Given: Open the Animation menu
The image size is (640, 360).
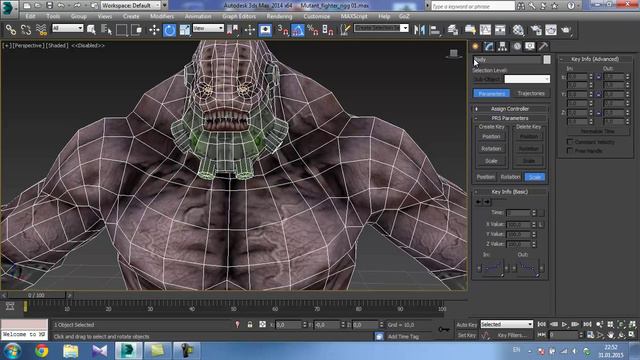Looking at the screenshot, I should 198,16.
